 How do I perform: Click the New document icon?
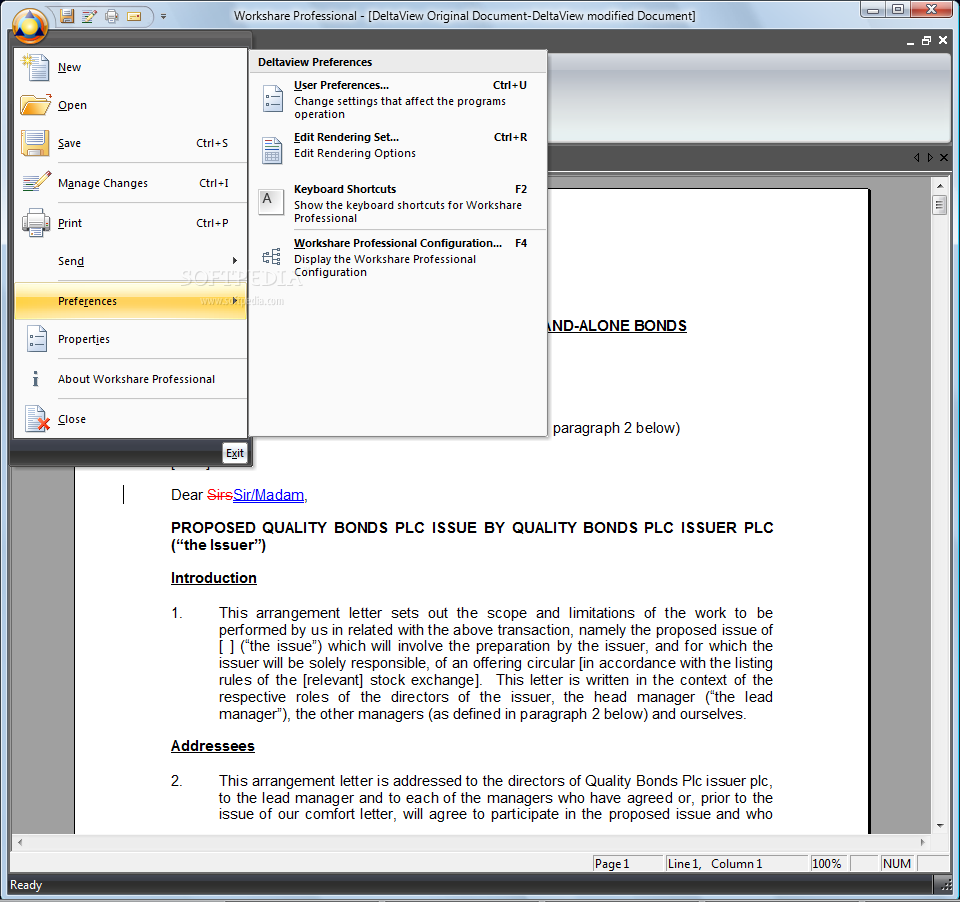pyautogui.click(x=35, y=67)
